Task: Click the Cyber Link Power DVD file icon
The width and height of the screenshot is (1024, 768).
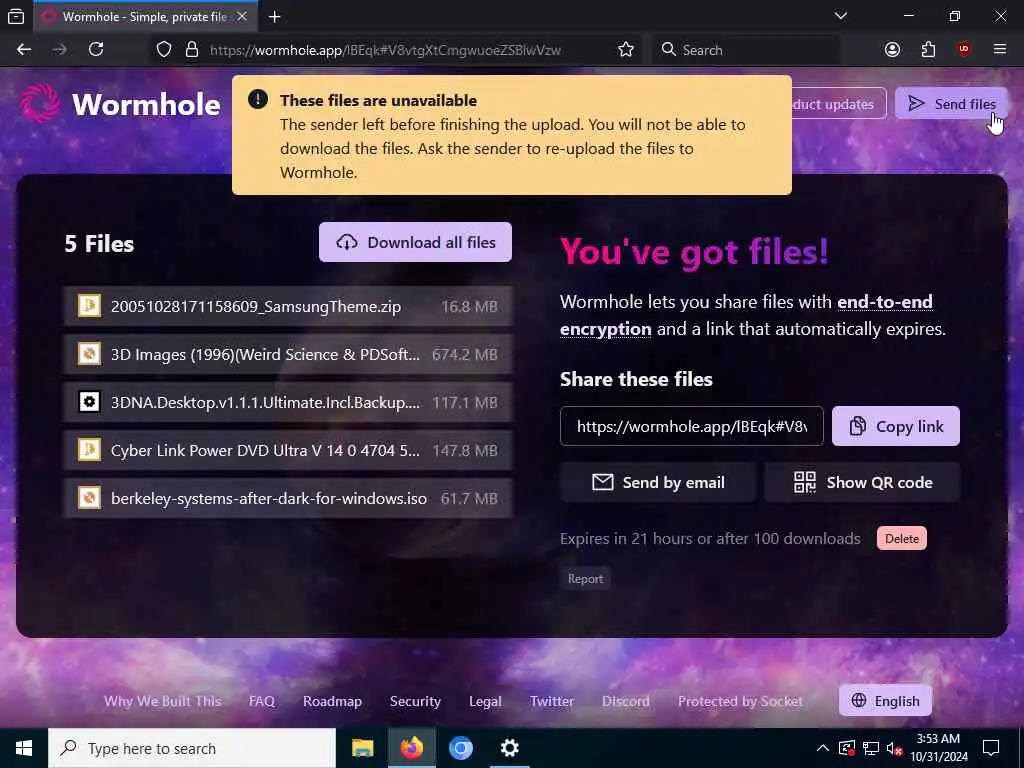Action: pyautogui.click(x=89, y=450)
